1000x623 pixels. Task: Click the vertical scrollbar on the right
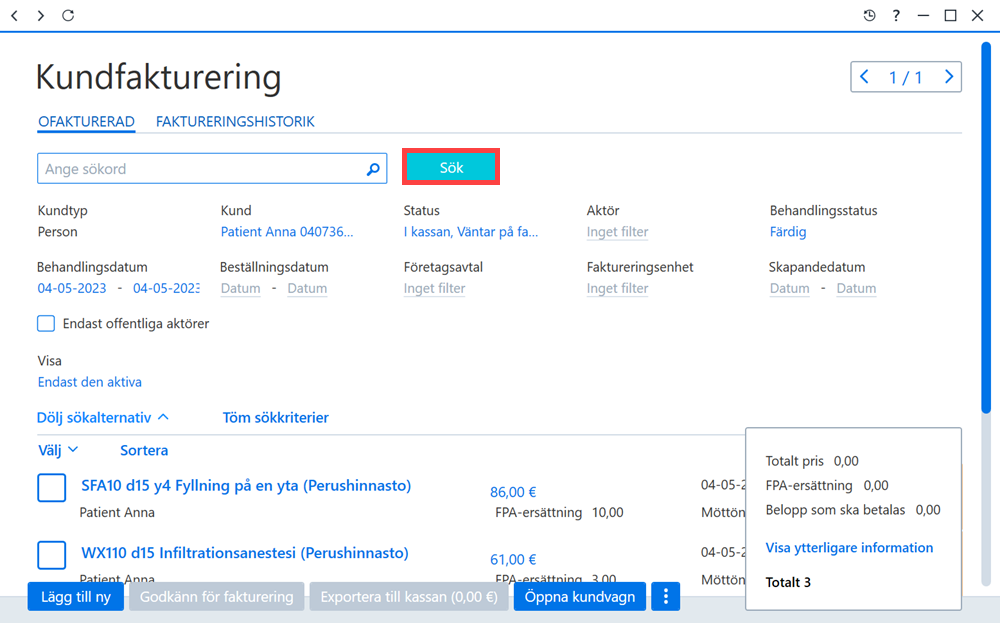986,228
